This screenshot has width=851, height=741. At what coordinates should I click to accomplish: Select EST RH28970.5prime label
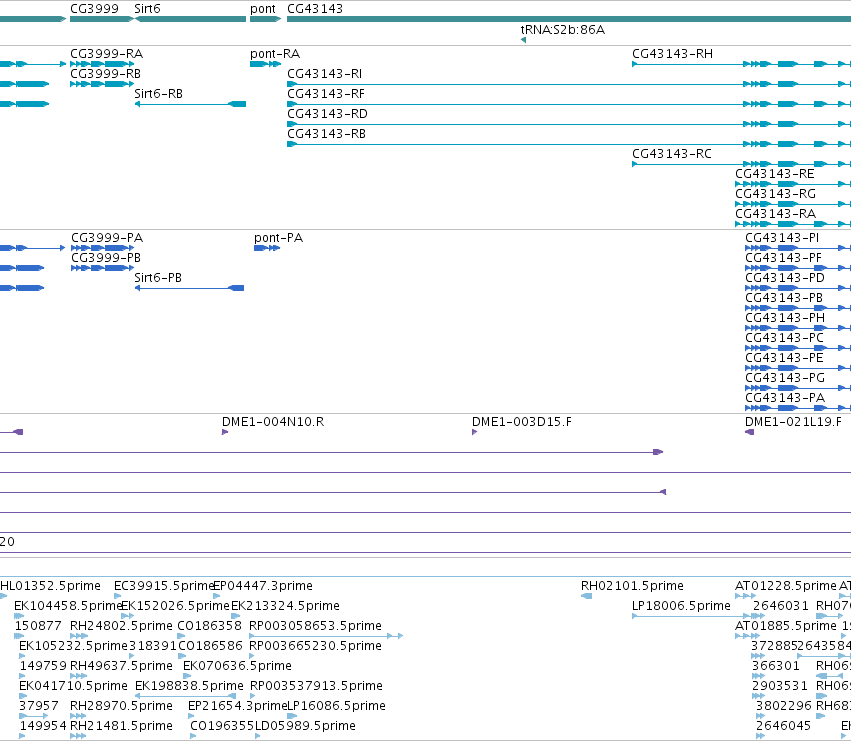click(x=122, y=706)
